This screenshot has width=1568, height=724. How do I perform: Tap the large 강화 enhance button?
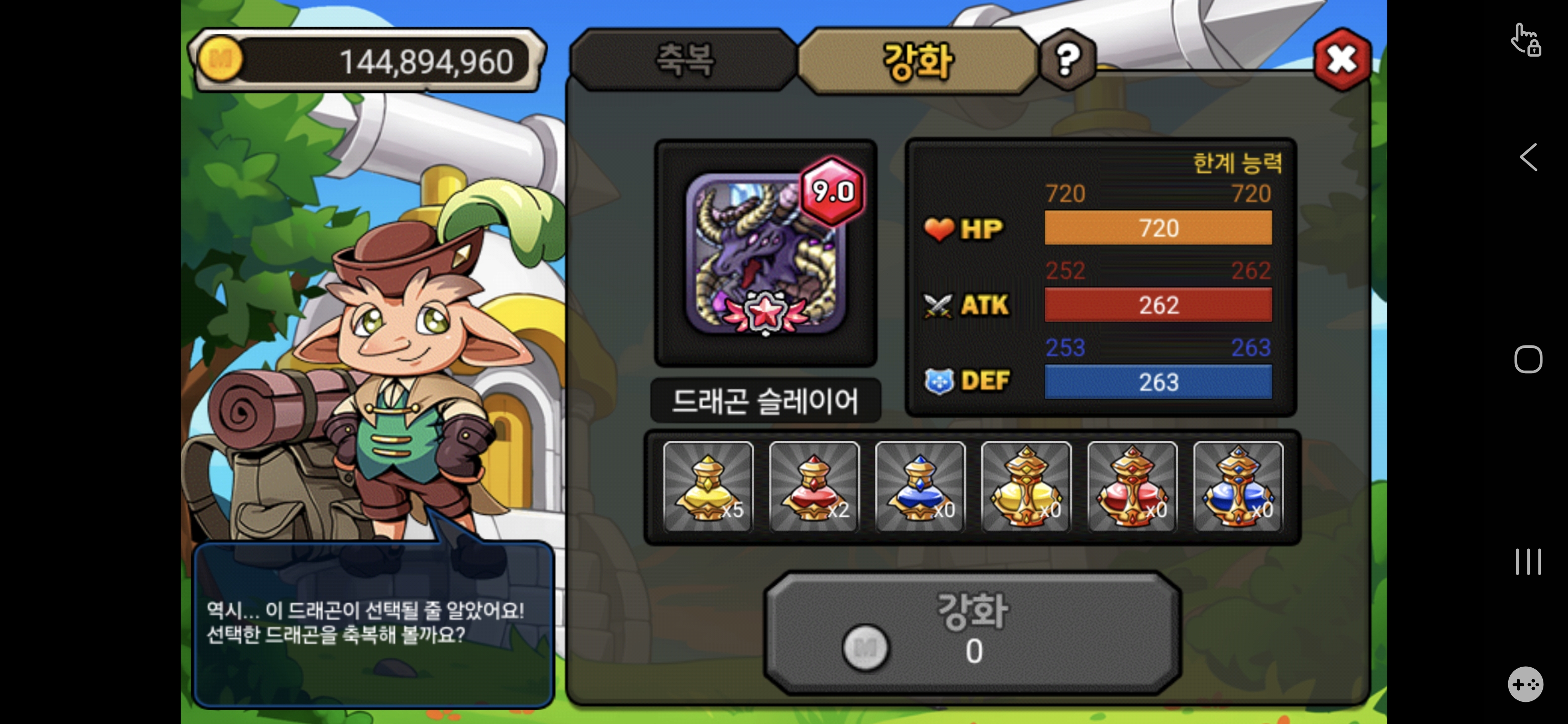click(972, 632)
